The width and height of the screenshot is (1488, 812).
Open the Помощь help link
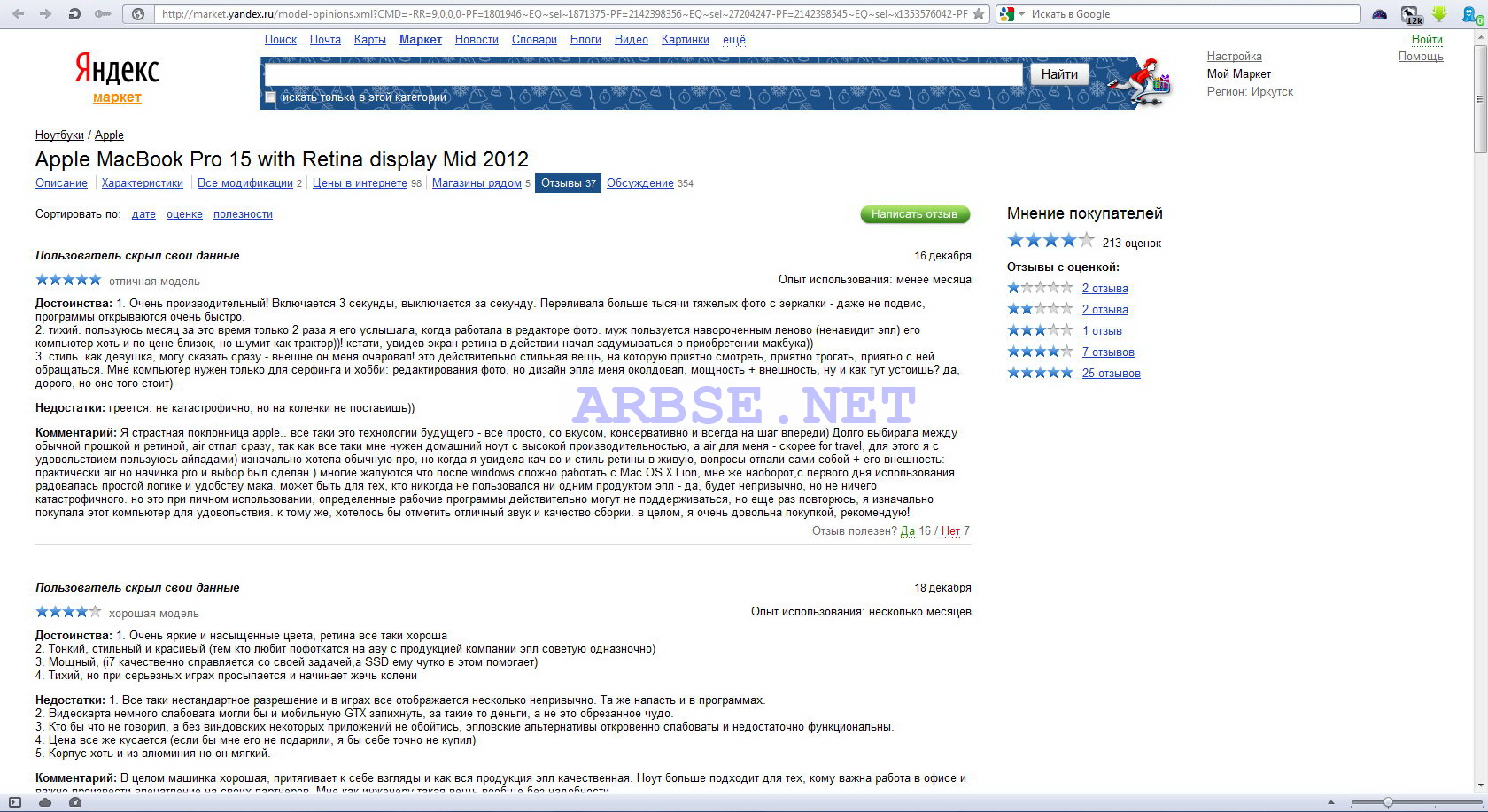pos(1421,57)
